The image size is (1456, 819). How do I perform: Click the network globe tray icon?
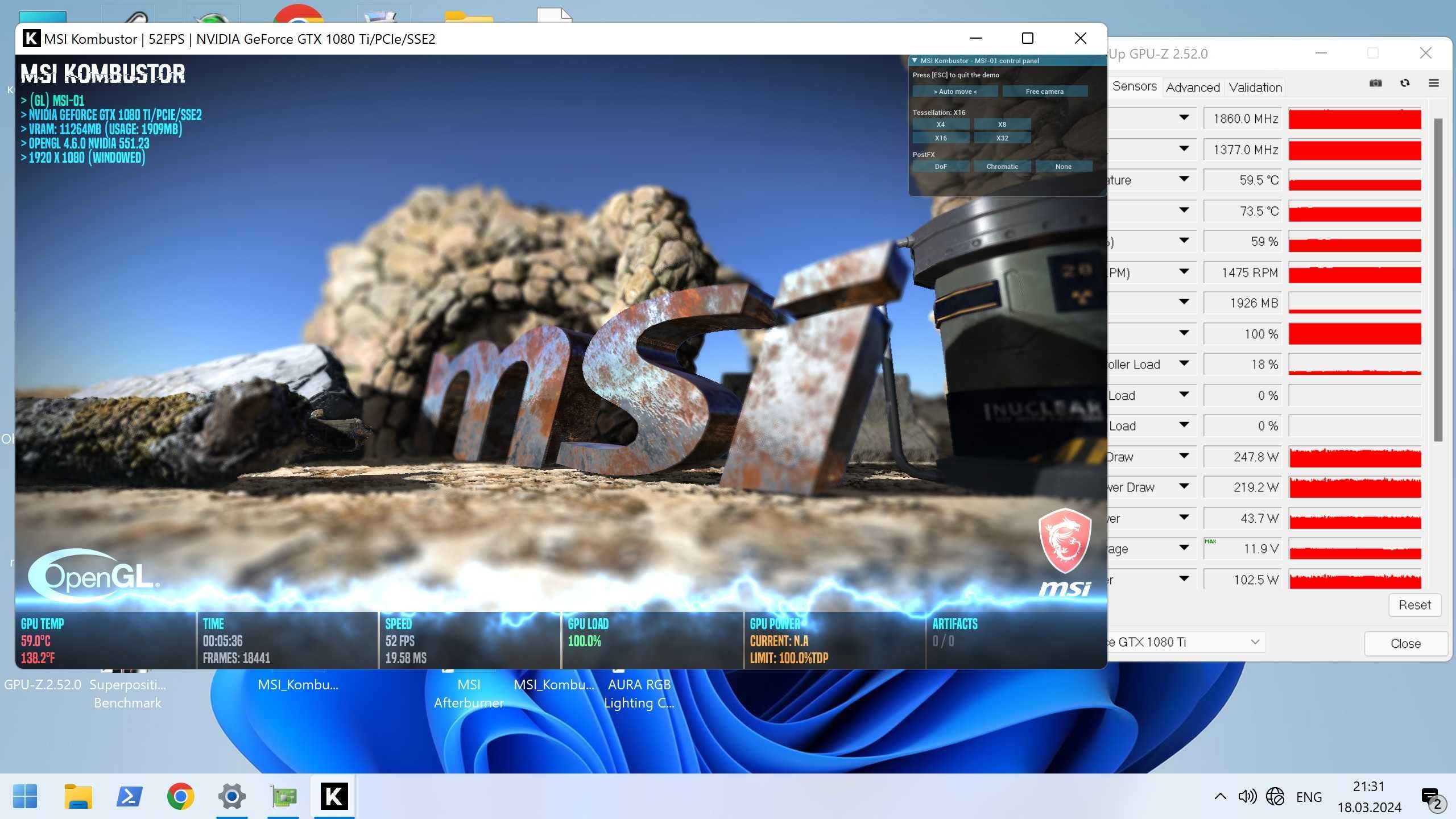1275,796
